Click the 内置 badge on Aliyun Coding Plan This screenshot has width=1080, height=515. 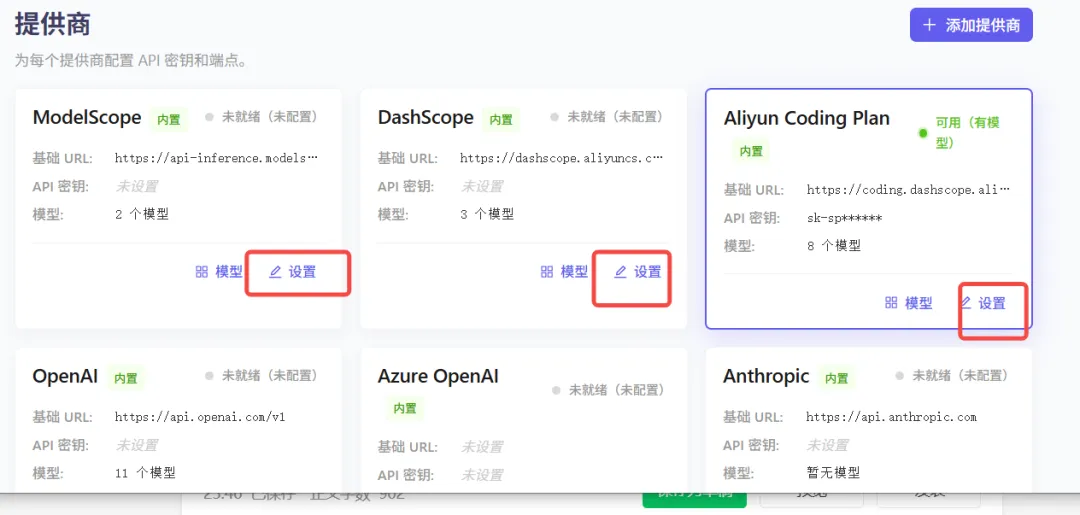751,151
